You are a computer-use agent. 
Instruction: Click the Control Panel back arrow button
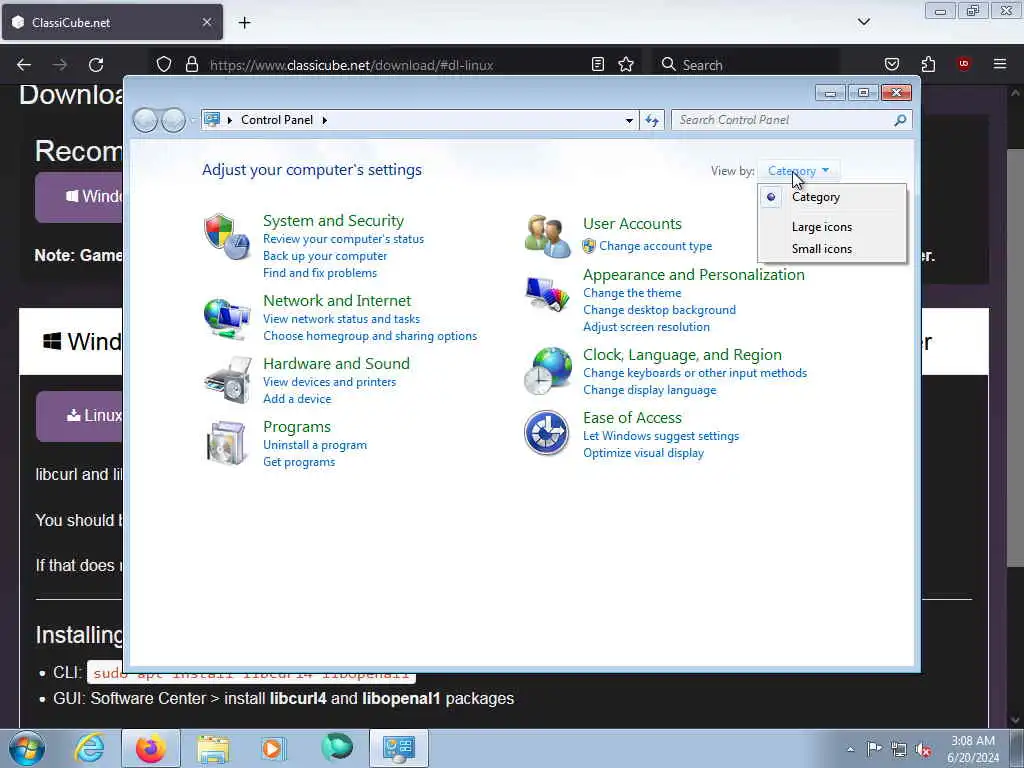pos(146,120)
